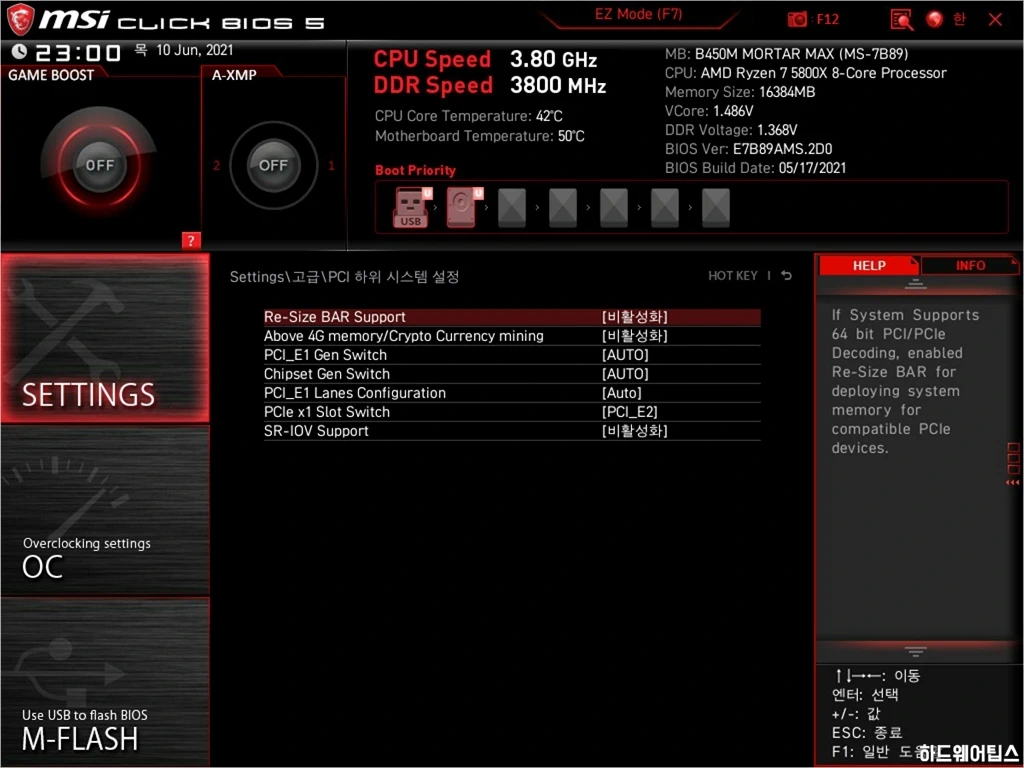Select the USB boot priority device icon

coord(411,207)
